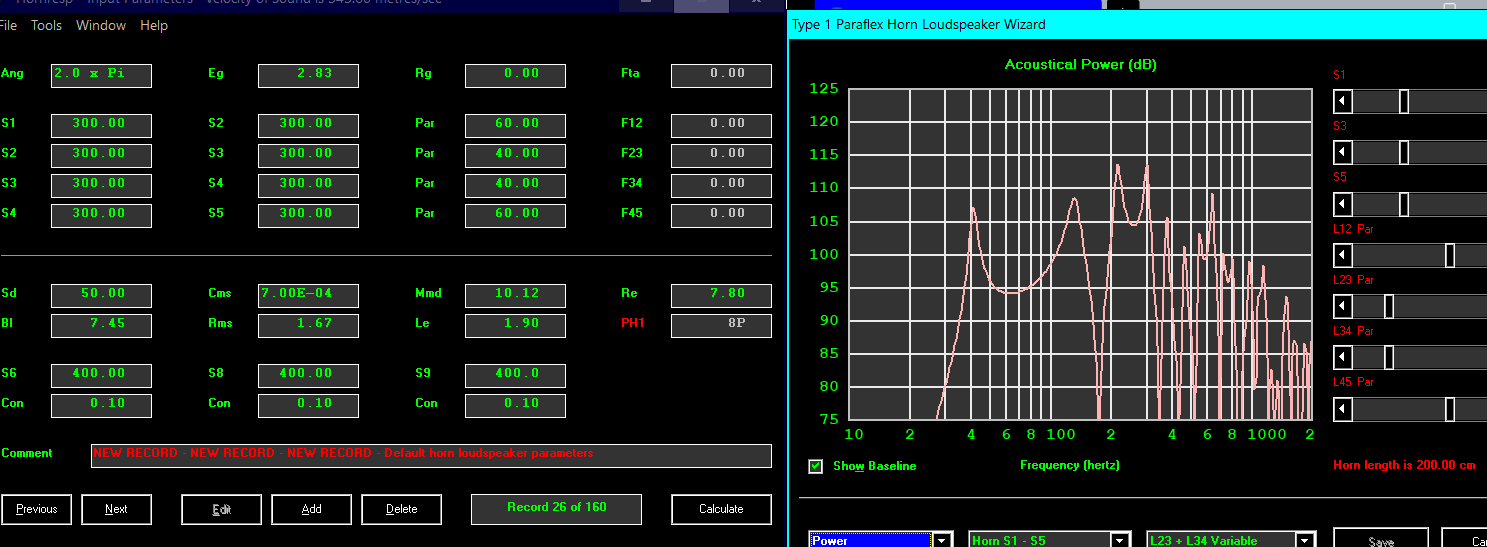Viewport: 1487px width, 547px height.
Task: Click the L23 Par slider thumb
Action: coord(1389,306)
